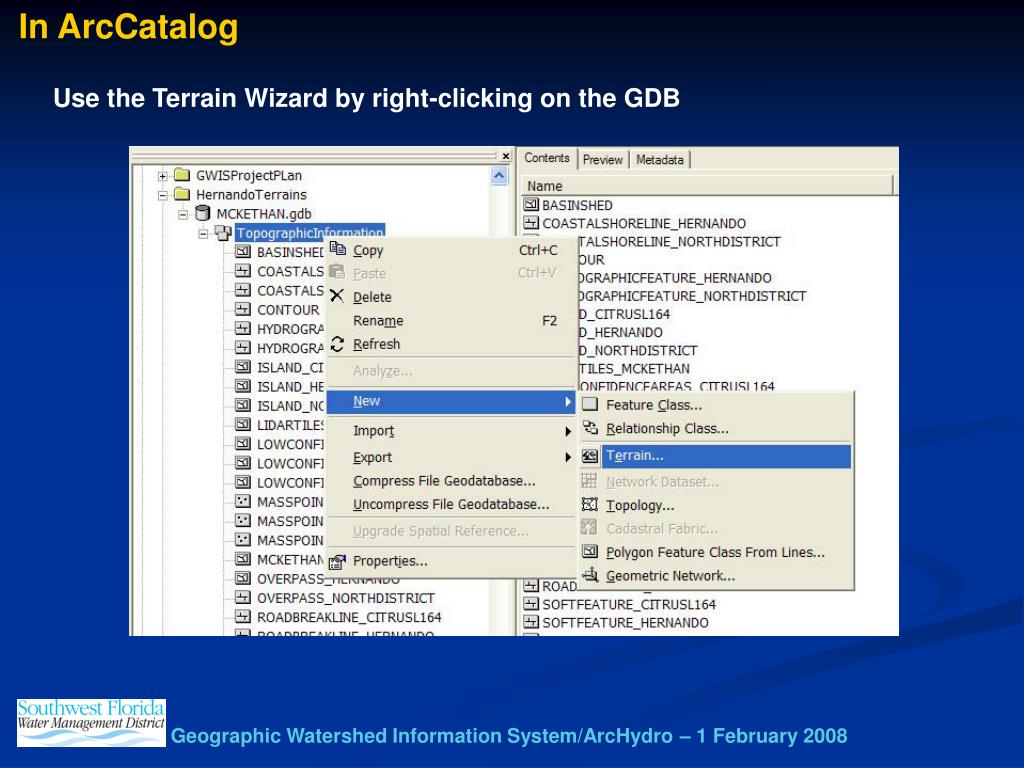Viewport: 1024px width, 768px height.
Task: Click the Topology icon in submenu
Action: [590, 504]
